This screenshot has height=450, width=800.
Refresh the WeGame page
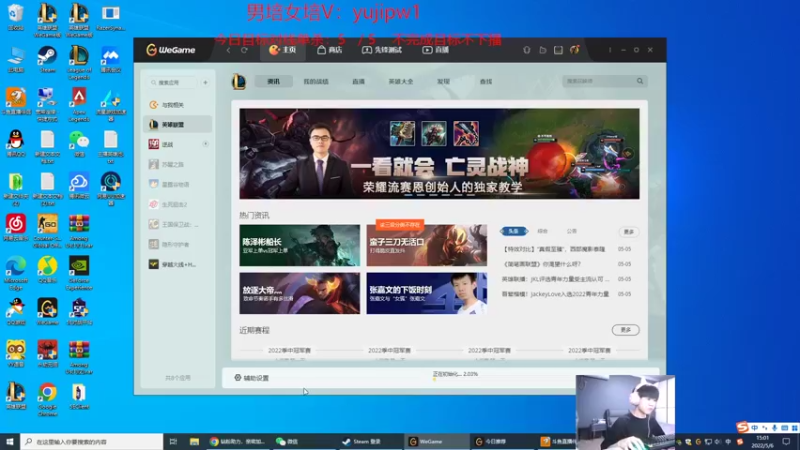[244, 50]
